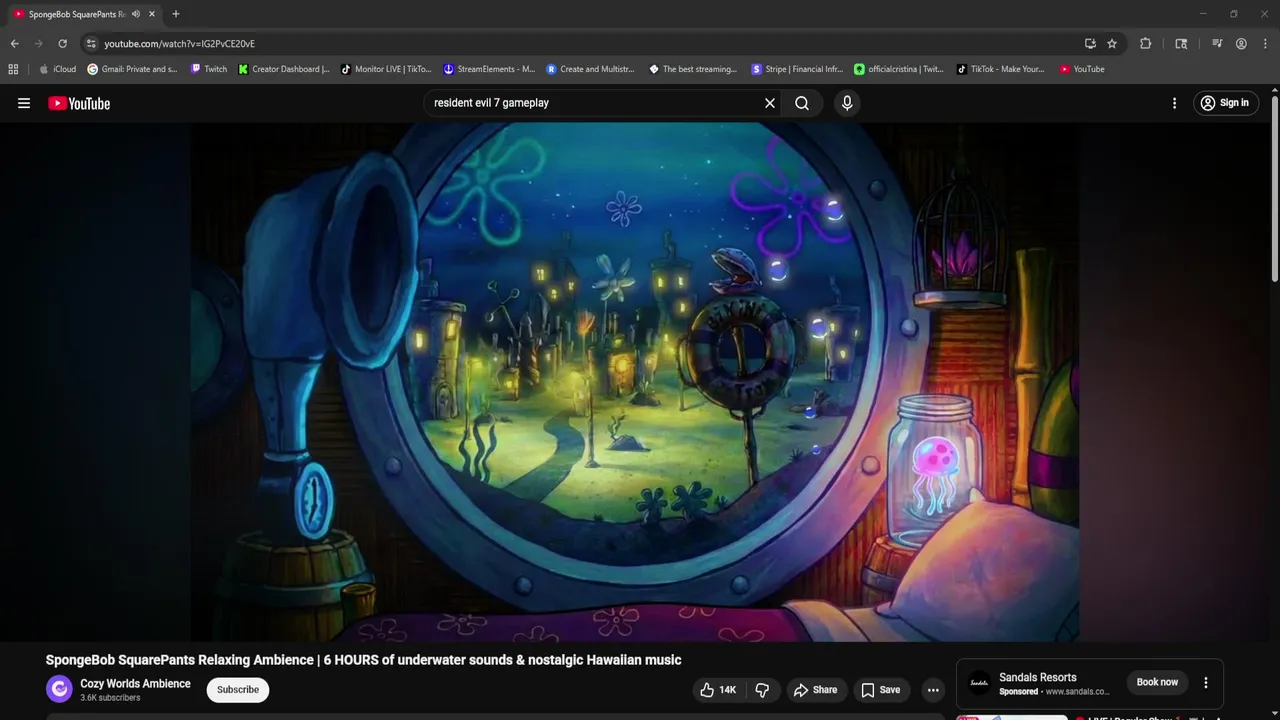Mute tab via speaker icon
1280x720 pixels.
click(136, 14)
